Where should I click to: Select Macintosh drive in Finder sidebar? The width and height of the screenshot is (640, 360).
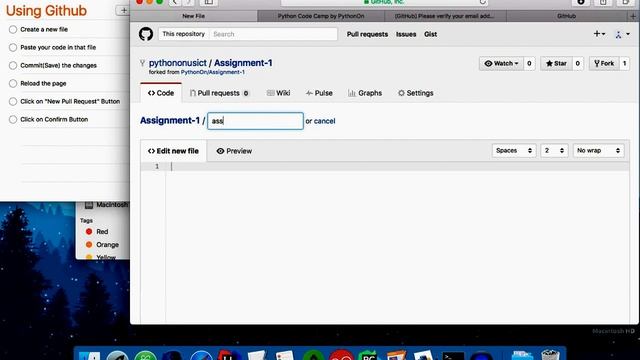(x=107, y=205)
